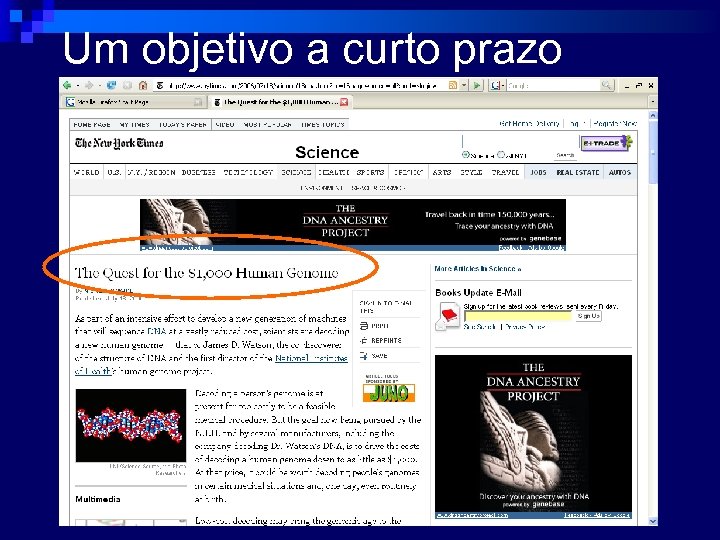Open the list-all-tabs dropdown arrow
The width and height of the screenshot is (720, 540).
(x=652, y=102)
